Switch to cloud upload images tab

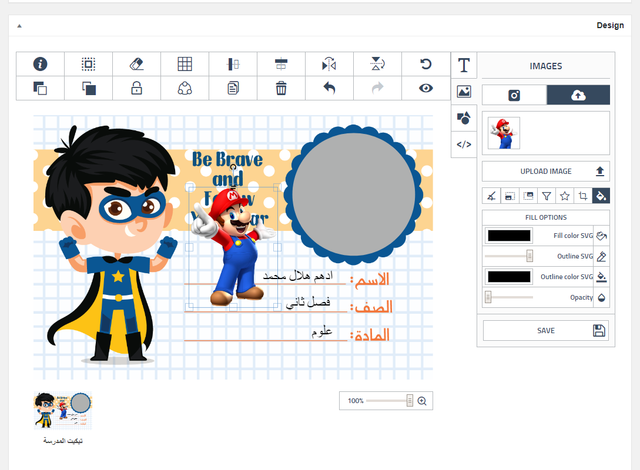(x=578, y=95)
